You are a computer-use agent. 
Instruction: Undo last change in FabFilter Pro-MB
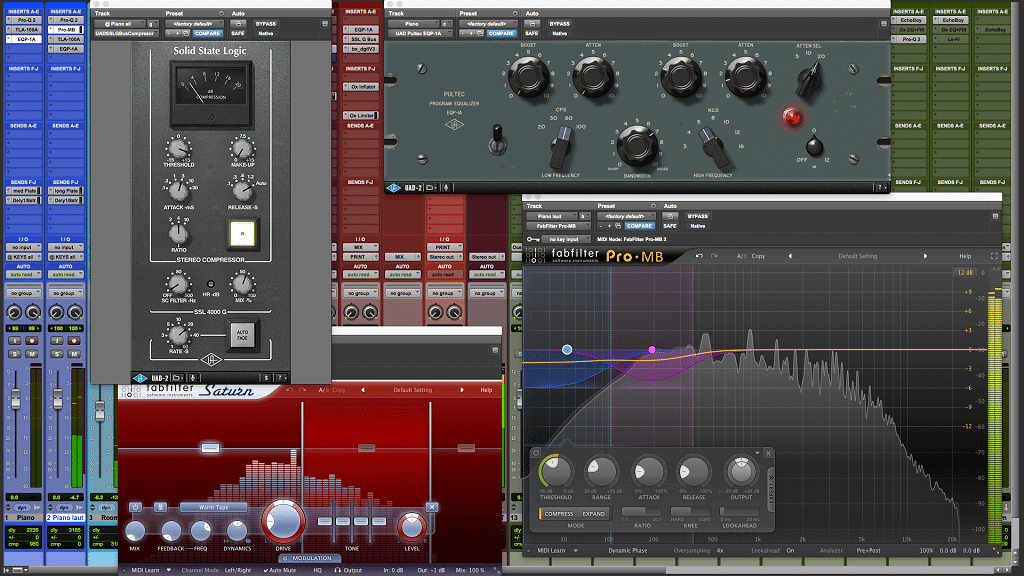click(699, 256)
